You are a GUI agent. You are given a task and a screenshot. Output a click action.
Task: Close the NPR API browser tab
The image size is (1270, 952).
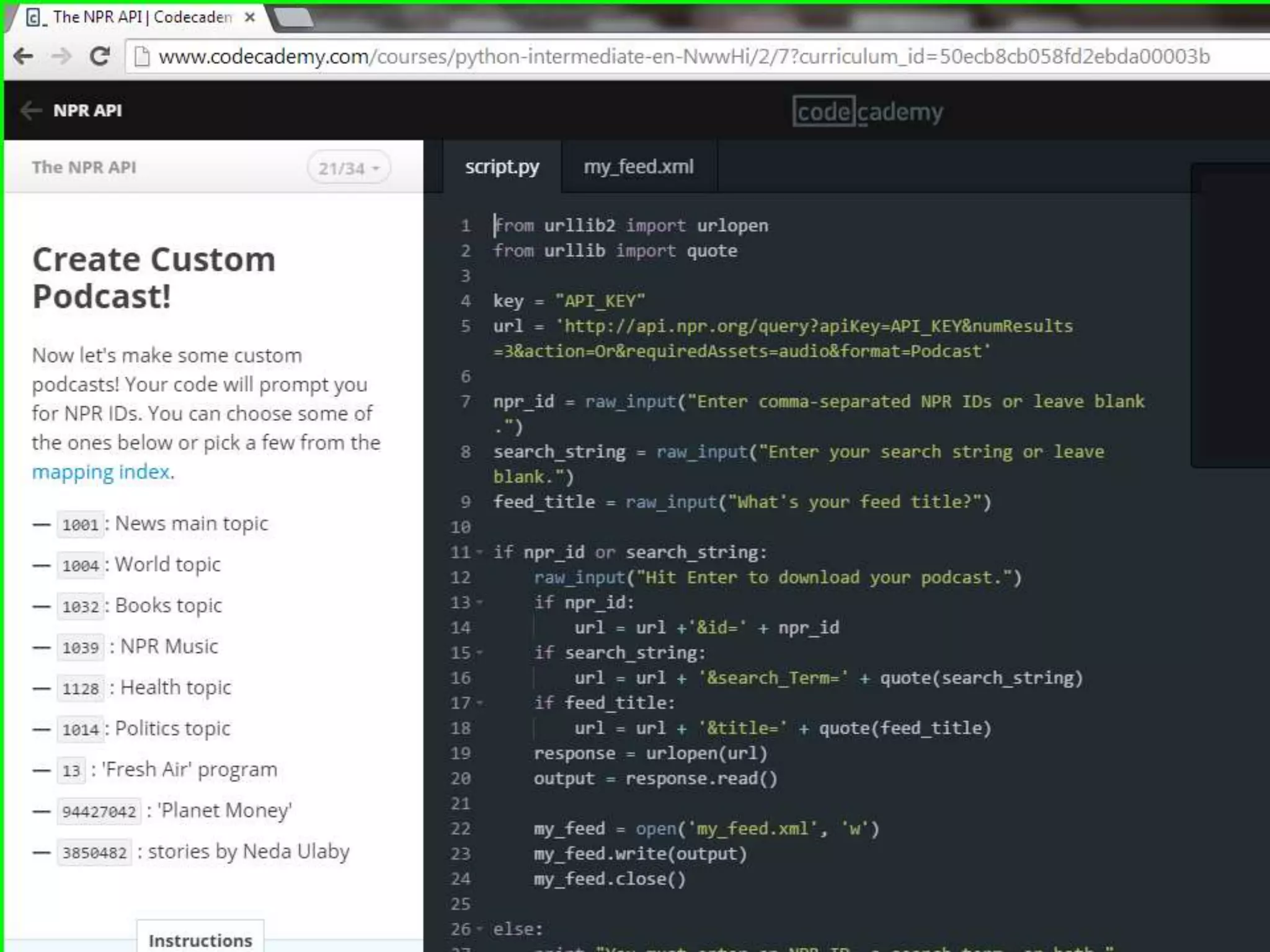tap(250, 17)
